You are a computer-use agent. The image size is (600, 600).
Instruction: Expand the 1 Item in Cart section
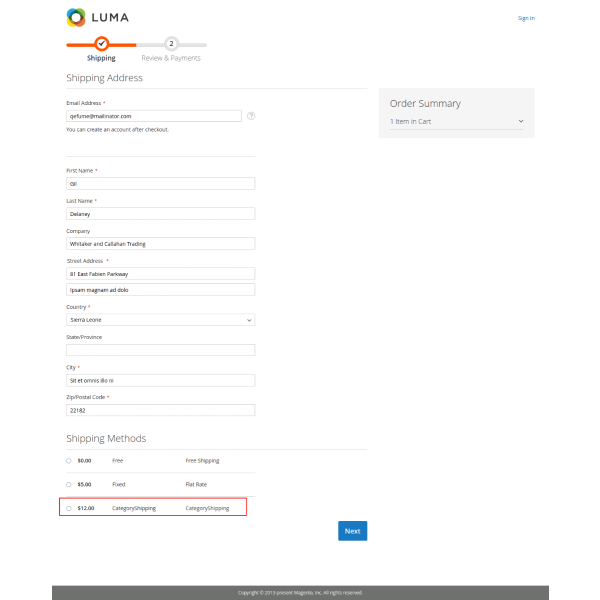tap(456, 121)
